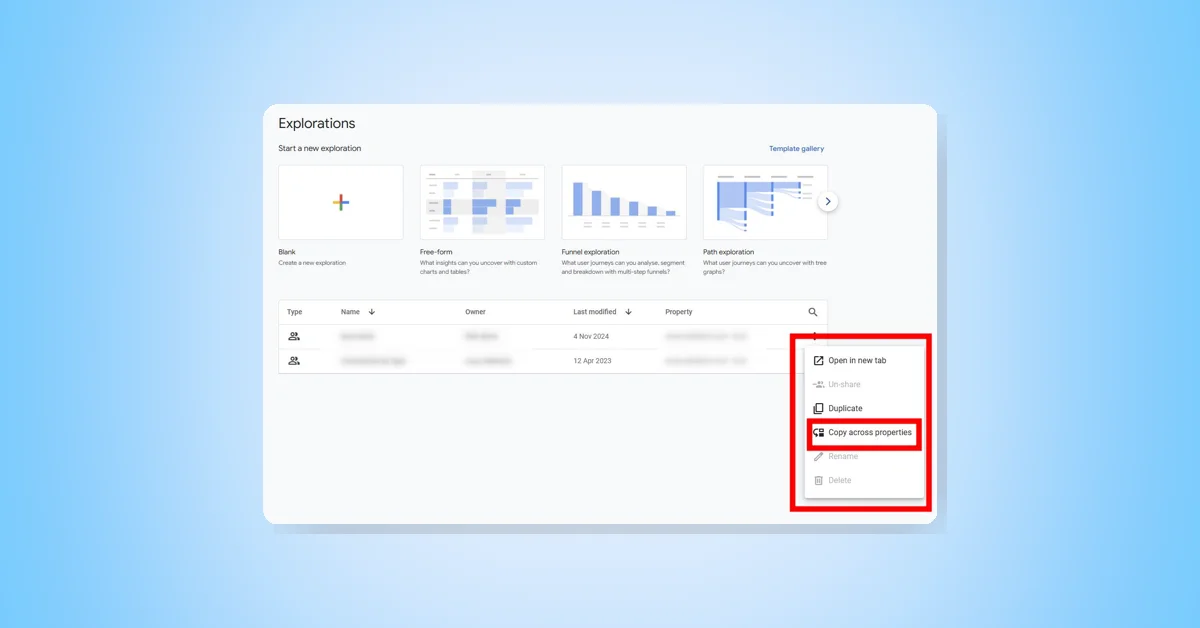This screenshot has height=628, width=1200.
Task: Choose Delete from the context menu
Action: pyautogui.click(x=865, y=481)
